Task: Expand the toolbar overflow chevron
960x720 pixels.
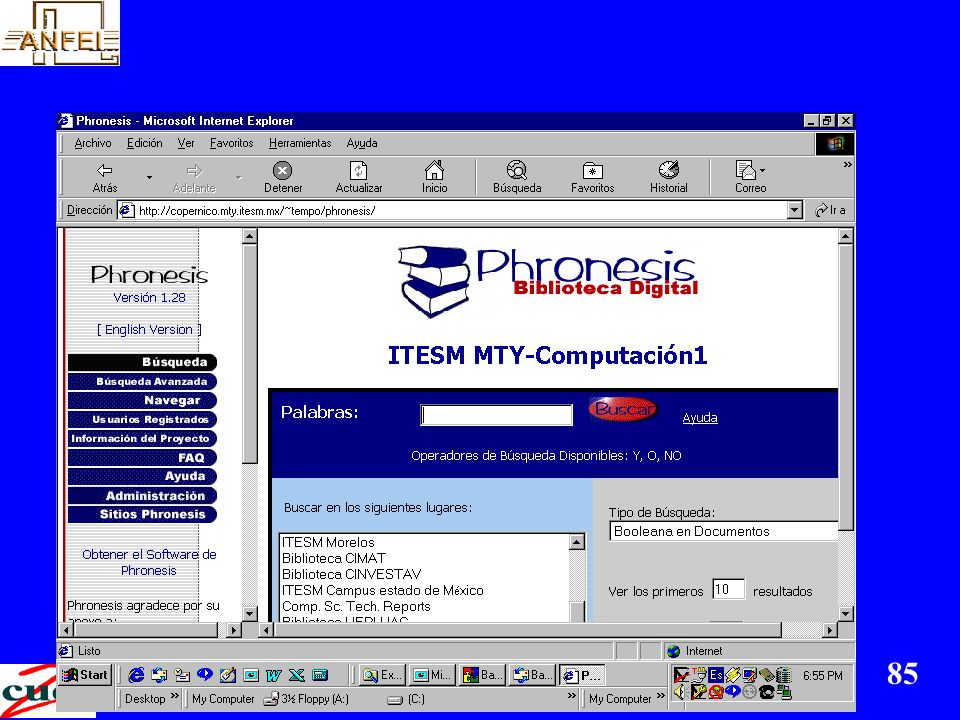Action: click(847, 165)
